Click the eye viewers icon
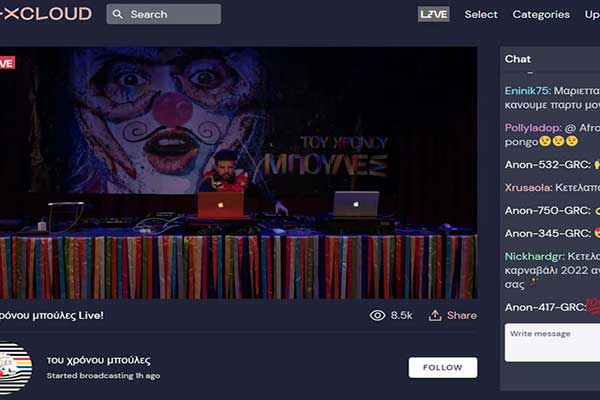 [377, 315]
